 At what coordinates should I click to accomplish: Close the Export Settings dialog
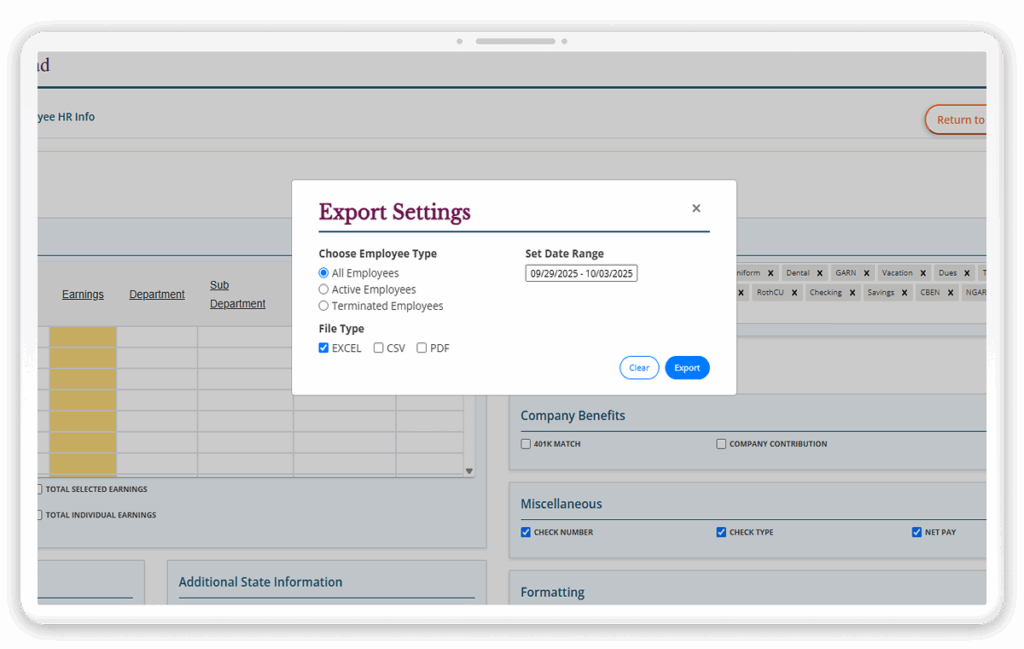696,209
